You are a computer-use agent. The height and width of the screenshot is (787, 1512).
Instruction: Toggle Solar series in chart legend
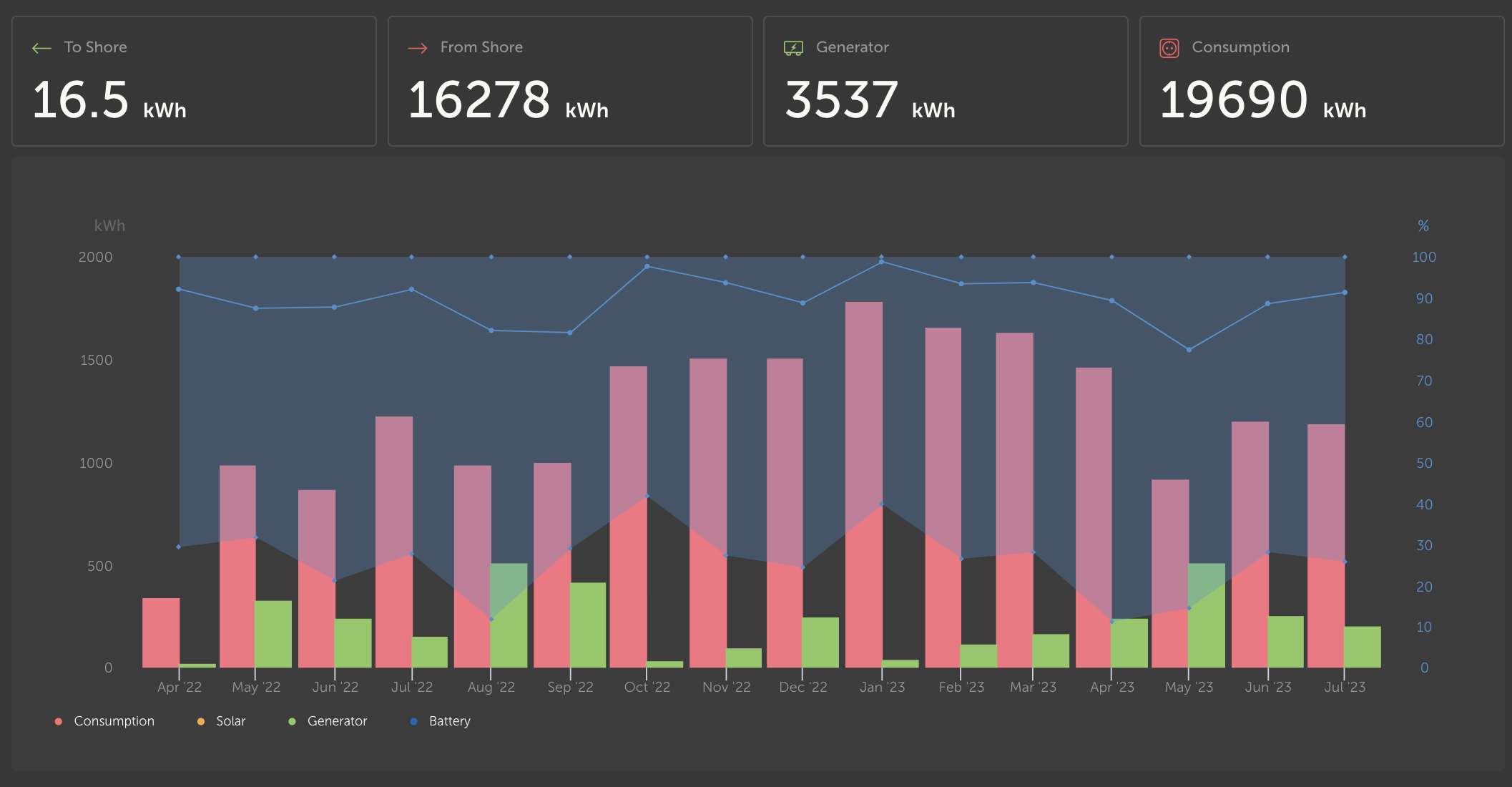coord(230,721)
